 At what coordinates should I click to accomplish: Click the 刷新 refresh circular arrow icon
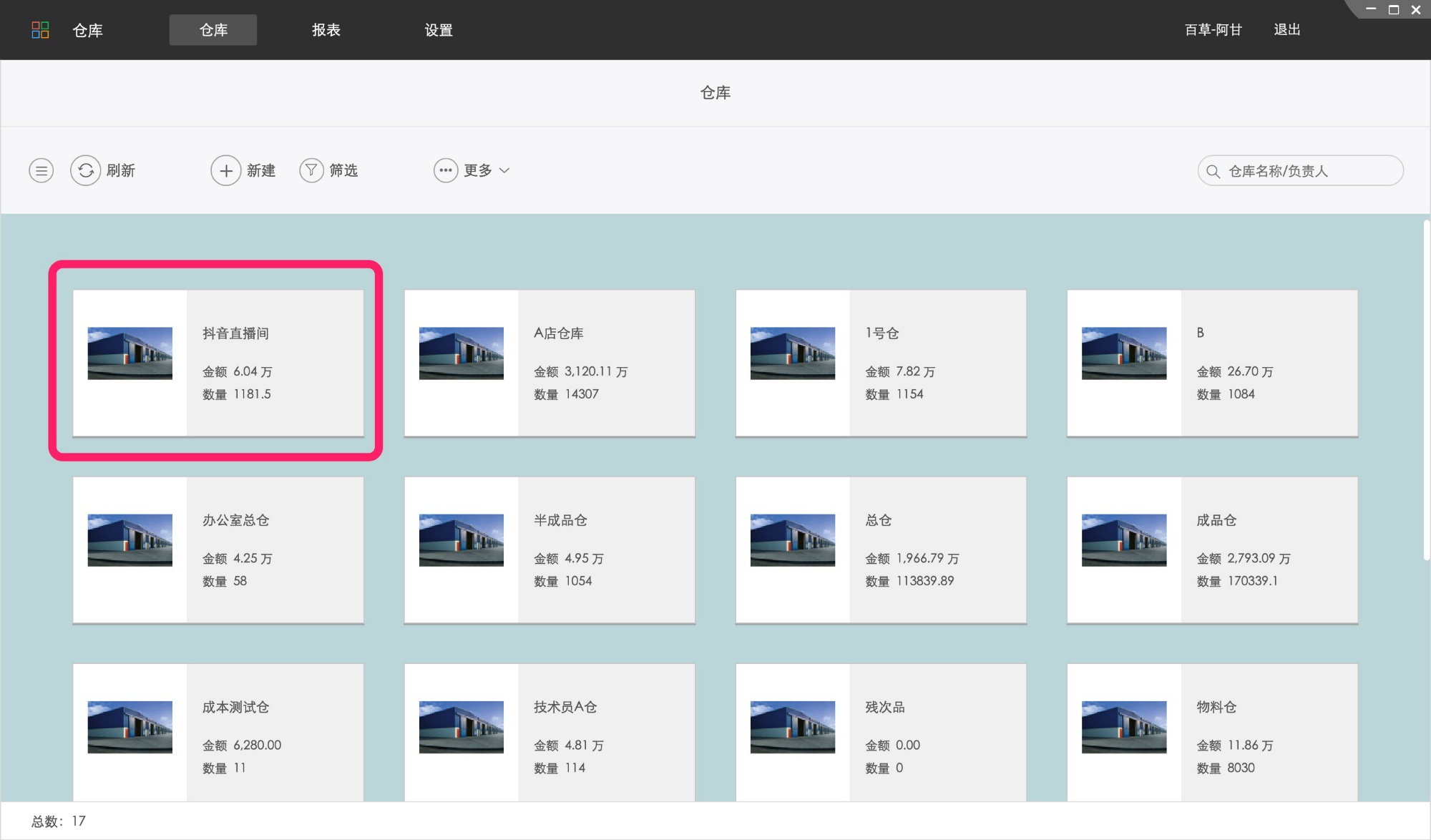coord(86,170)
